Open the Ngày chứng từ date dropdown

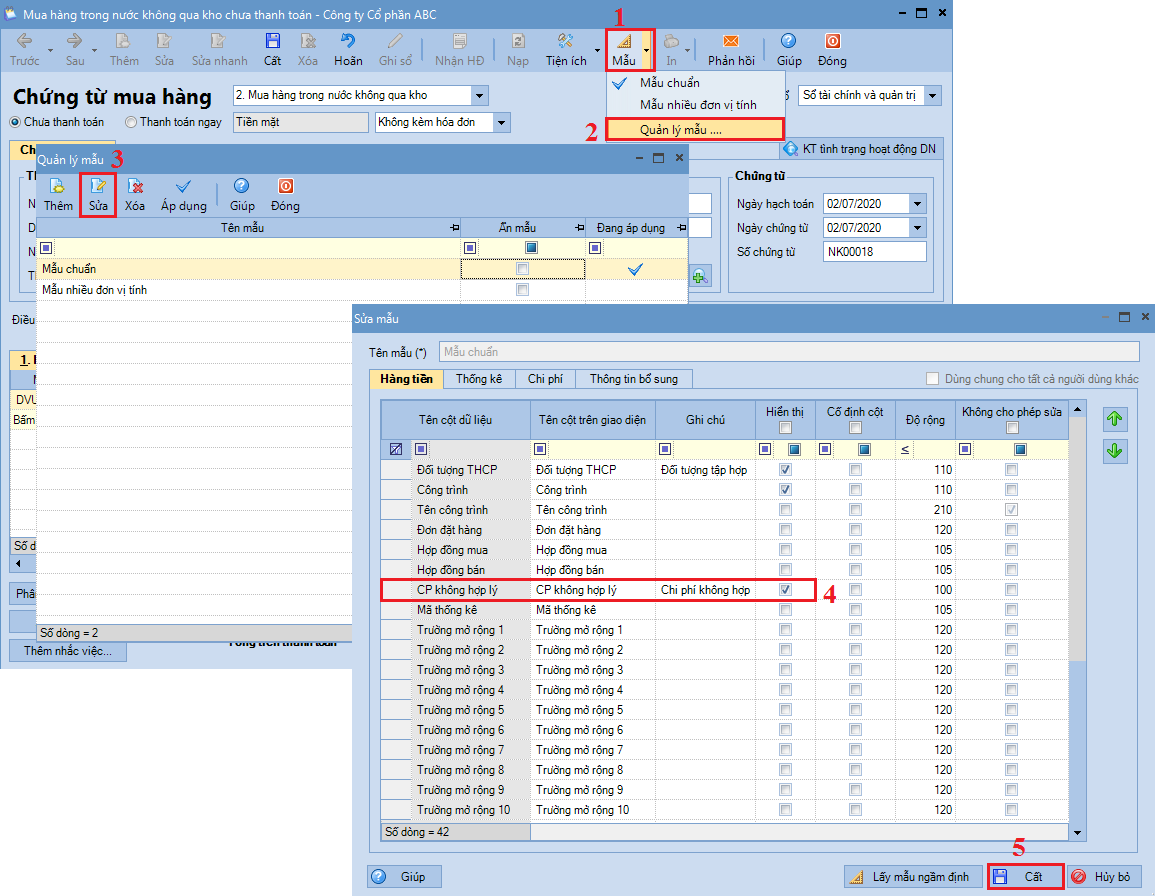pyautogui.click(x=918, y=229)
